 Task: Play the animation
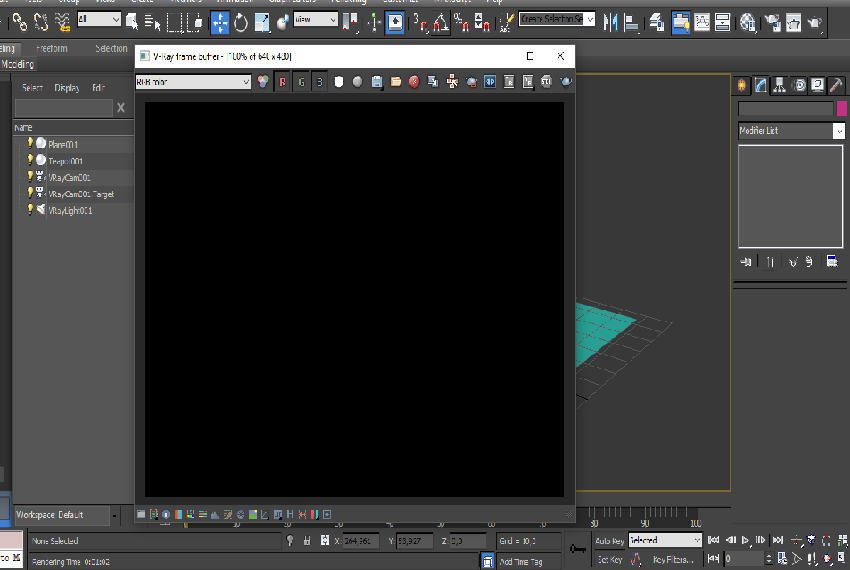(745, 540)
